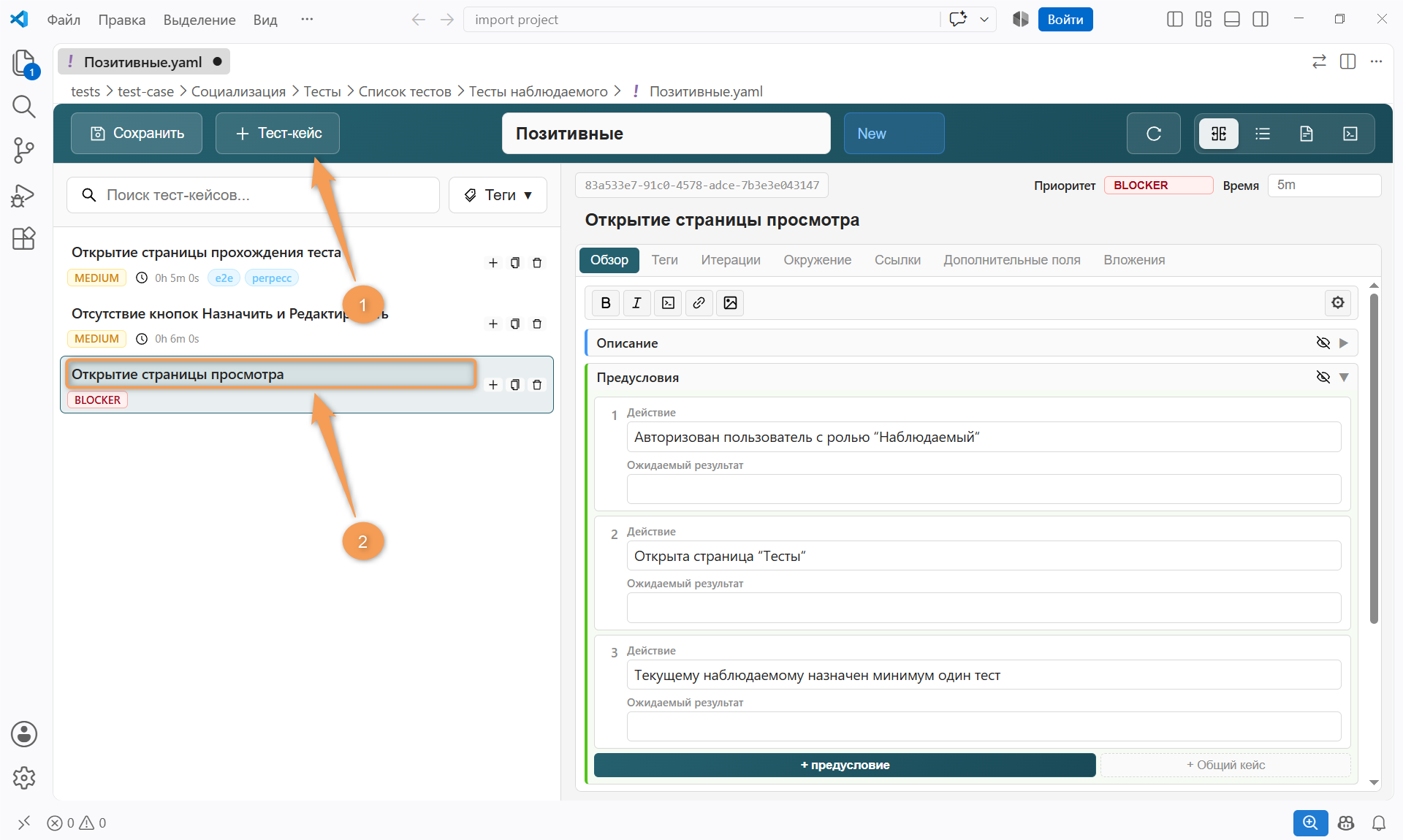Viewport: 1403px width, 840px height.
Task: Expand the Описание section arrow
Action: click(x=1344, y=343)
